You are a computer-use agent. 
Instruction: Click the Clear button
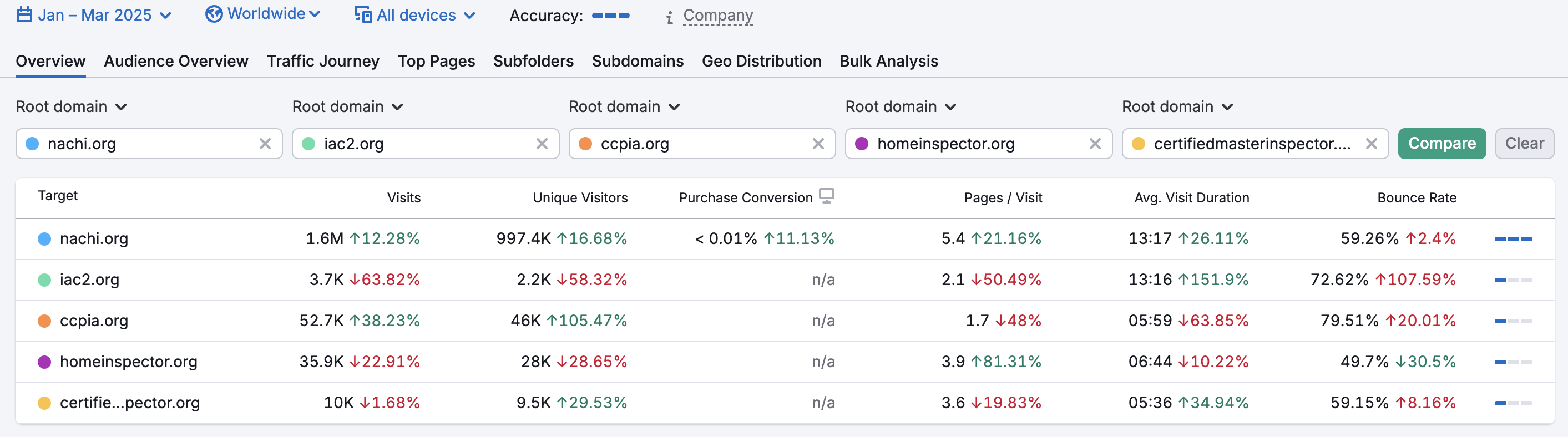click(1524, 144)
